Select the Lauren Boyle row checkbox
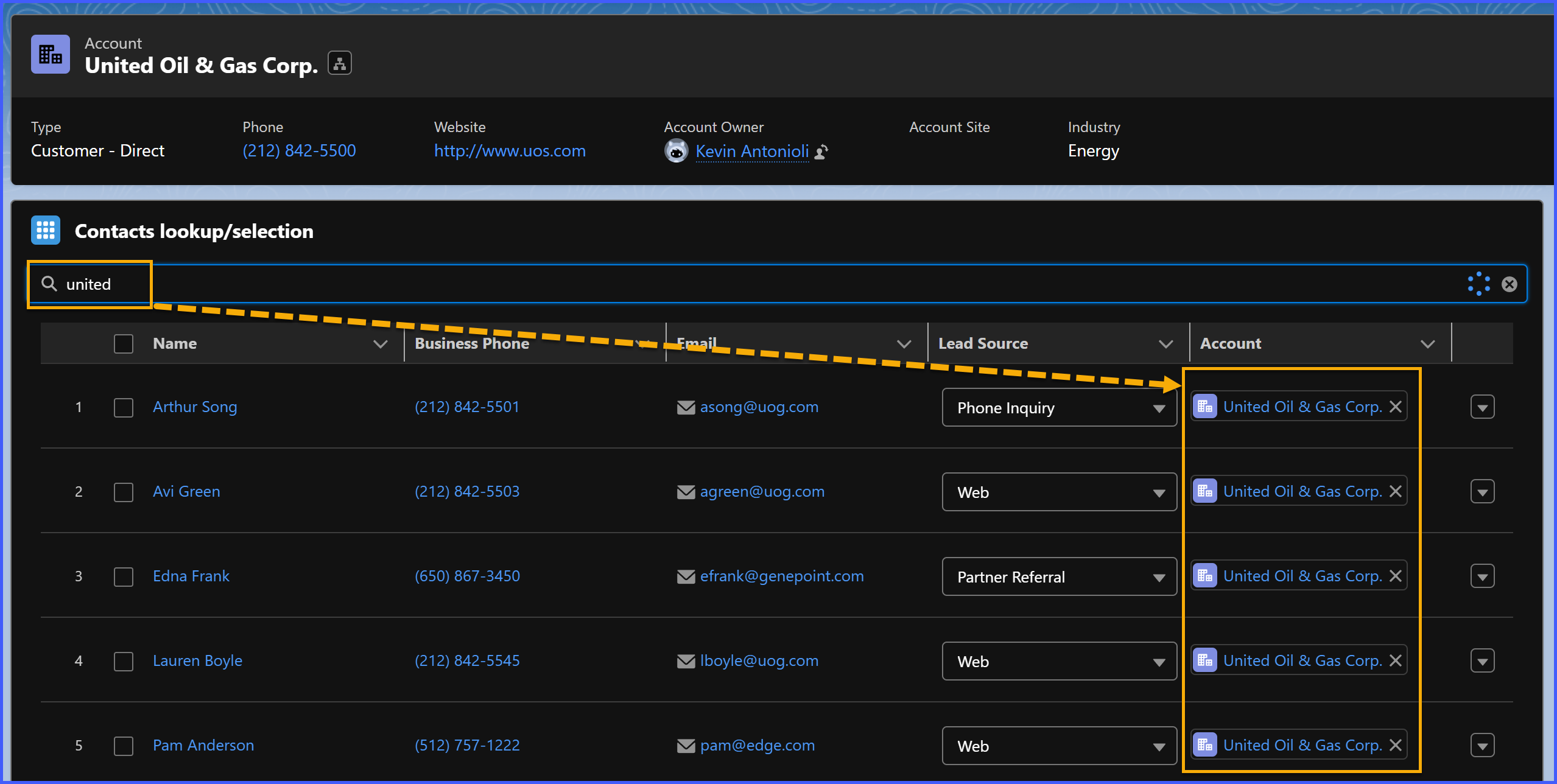 click(x=124, y=661)
